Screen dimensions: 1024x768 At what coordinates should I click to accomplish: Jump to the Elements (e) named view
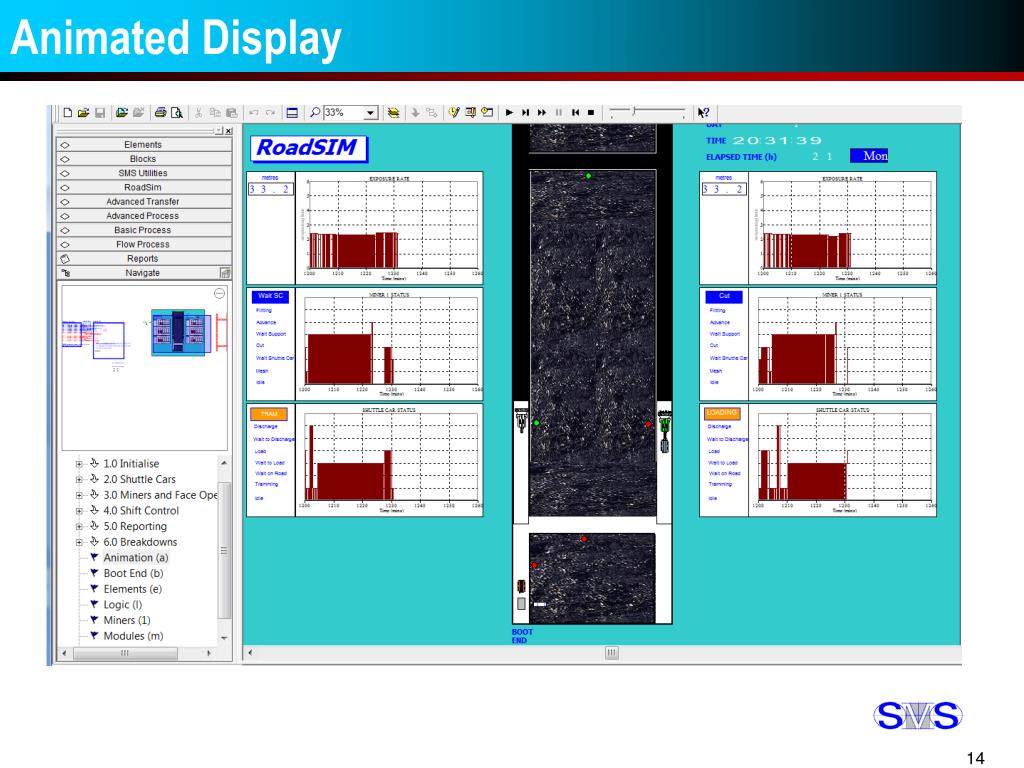(x=133, y=589)
